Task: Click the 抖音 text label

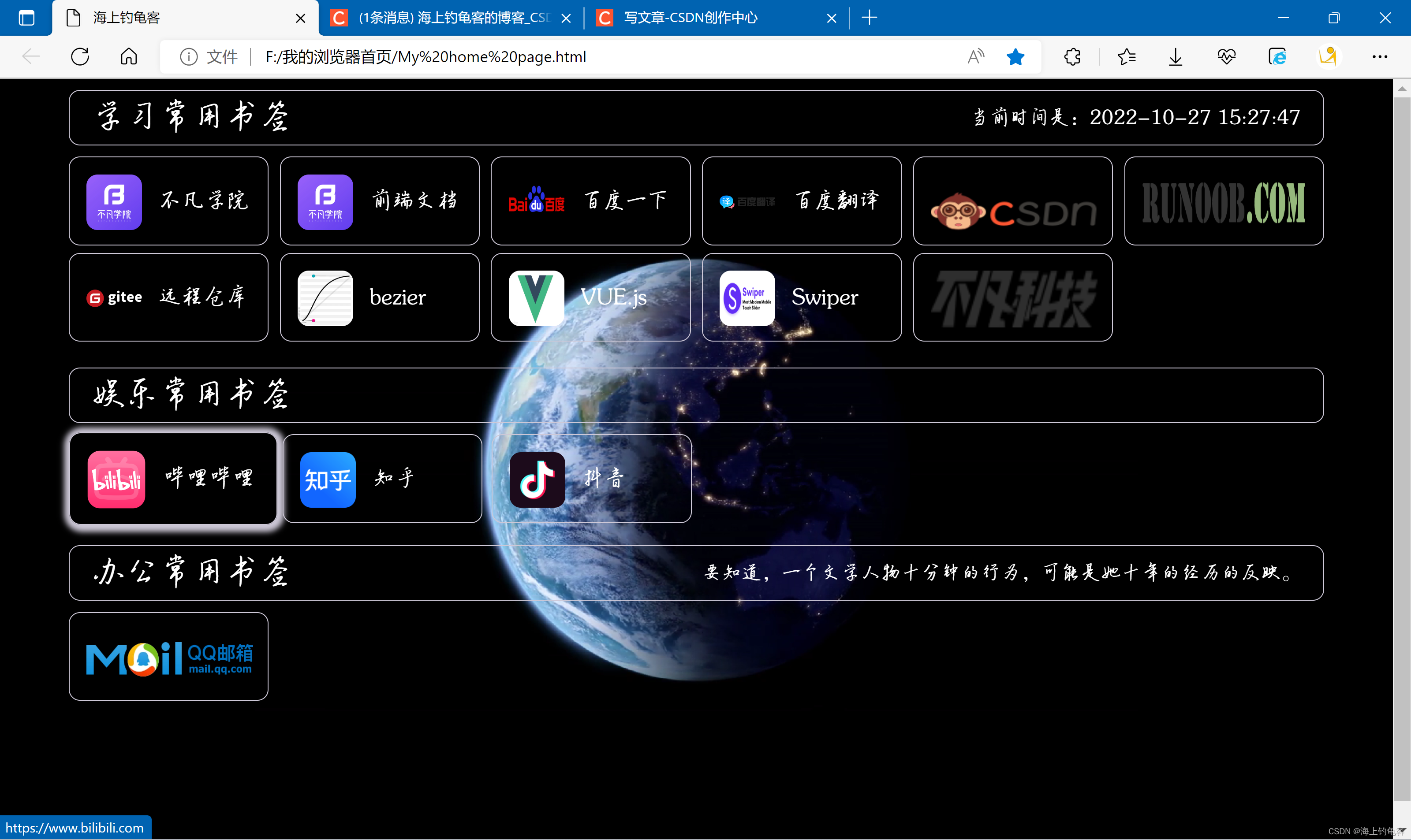Action: point(604,478)
